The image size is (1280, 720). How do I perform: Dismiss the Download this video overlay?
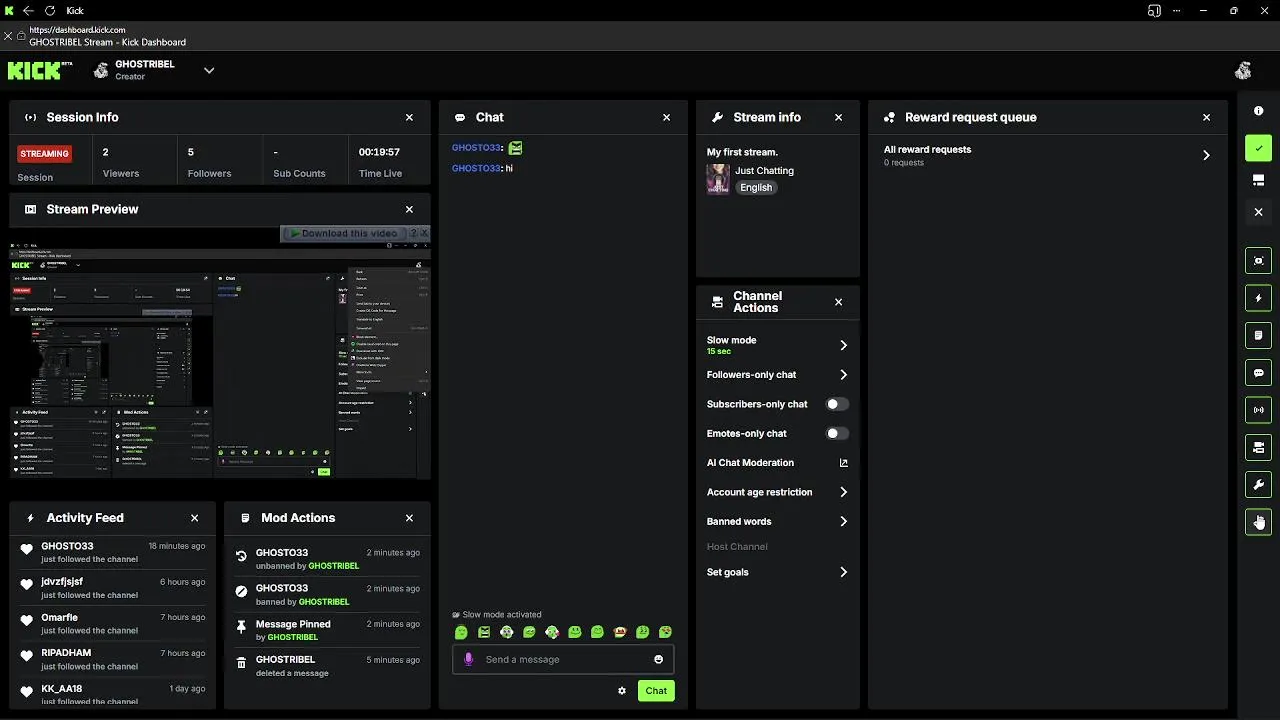coord(424,233)
